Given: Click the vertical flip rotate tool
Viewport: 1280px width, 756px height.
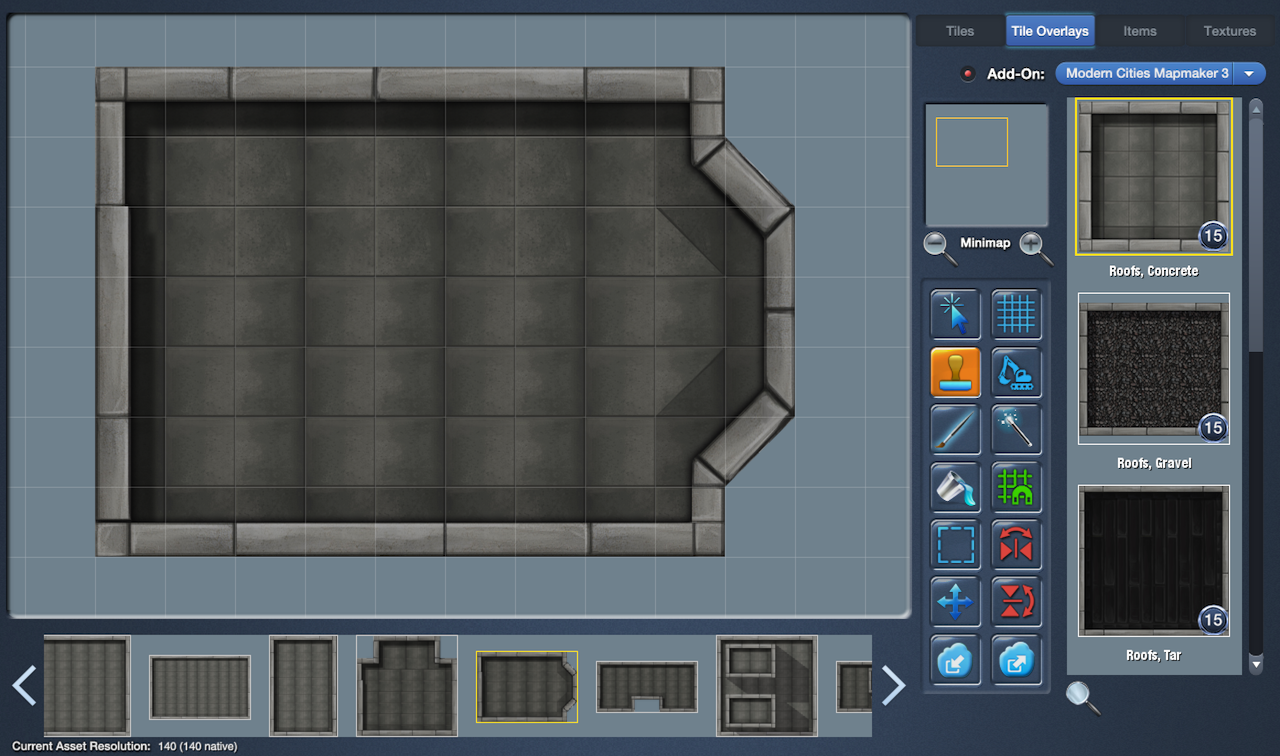Looking at the screenshot, I should pos(1016,602).
